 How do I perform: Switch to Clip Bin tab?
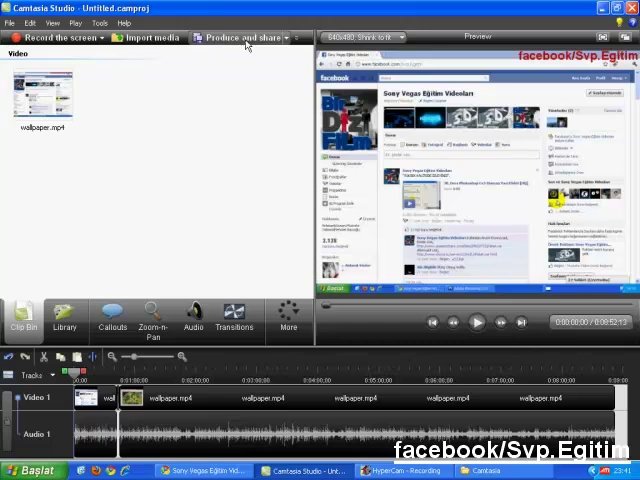coord(24,321)
